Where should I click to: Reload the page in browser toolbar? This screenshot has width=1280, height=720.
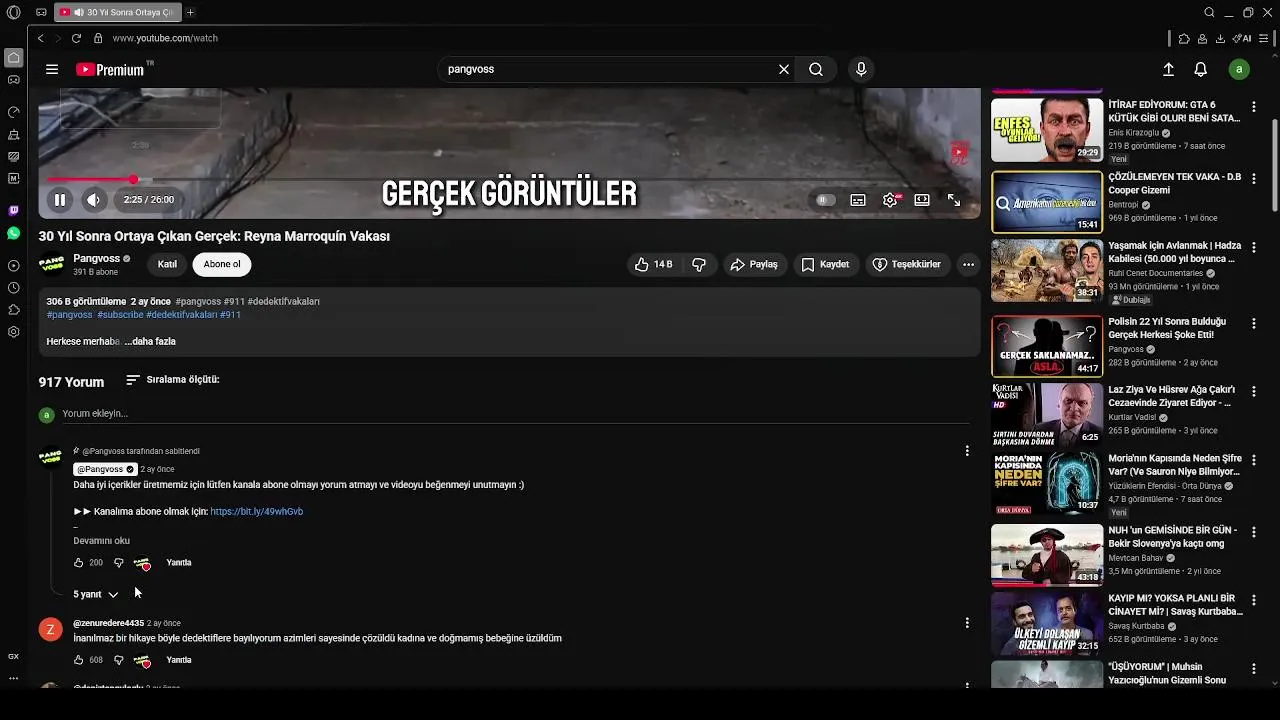click(76, 38)
